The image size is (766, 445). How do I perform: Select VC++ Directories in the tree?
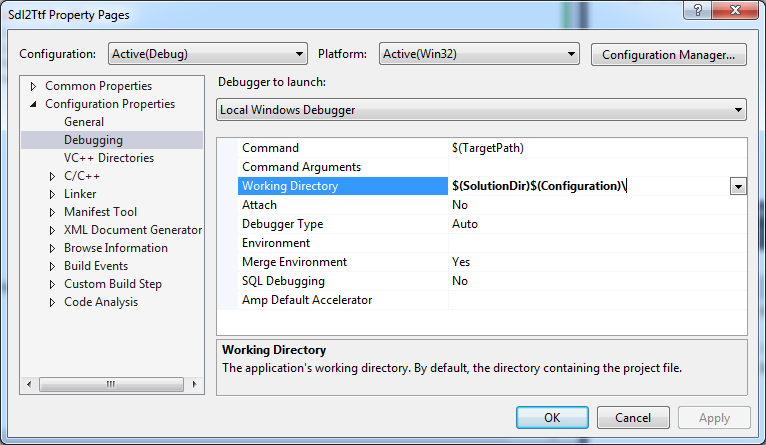point(109,158)
